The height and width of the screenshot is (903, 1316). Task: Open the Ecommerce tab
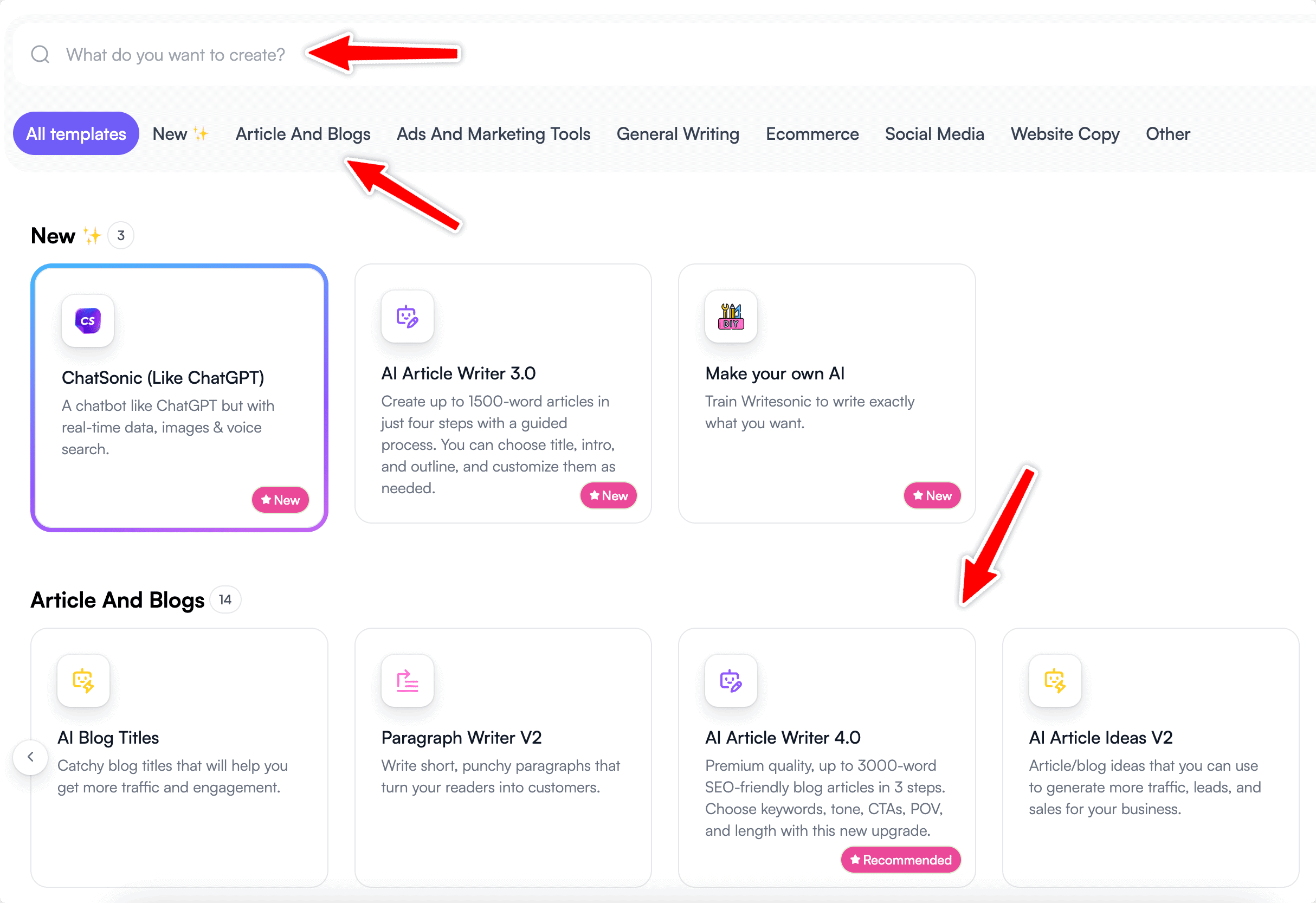pyautogui.click(x=812, y=134)
